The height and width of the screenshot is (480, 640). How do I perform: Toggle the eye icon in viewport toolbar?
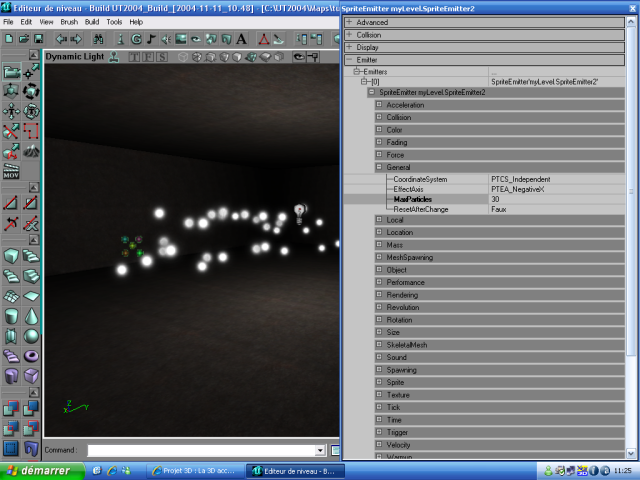tap(299, 57)
